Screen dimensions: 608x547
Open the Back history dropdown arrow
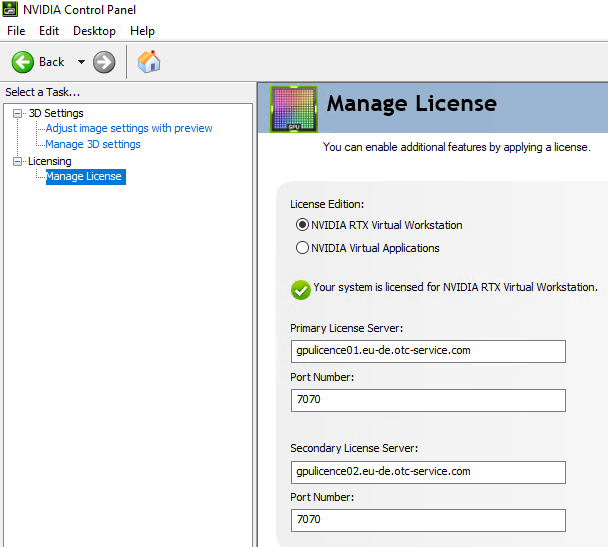point(81,62)
